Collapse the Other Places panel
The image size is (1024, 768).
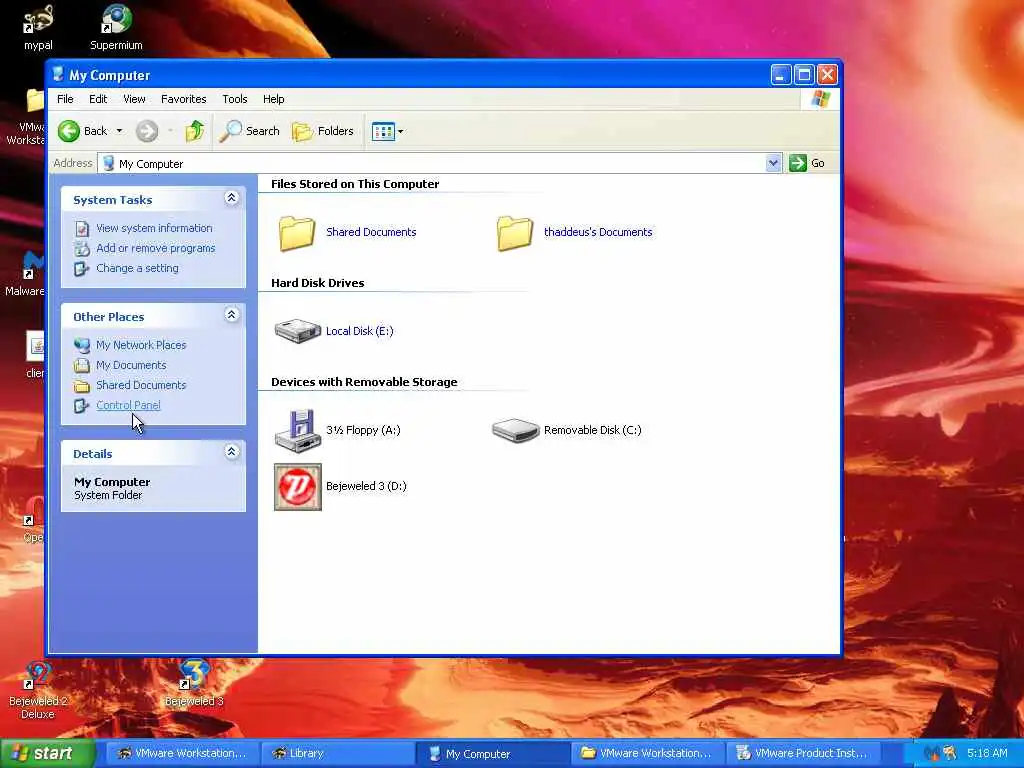click(232, 315)
